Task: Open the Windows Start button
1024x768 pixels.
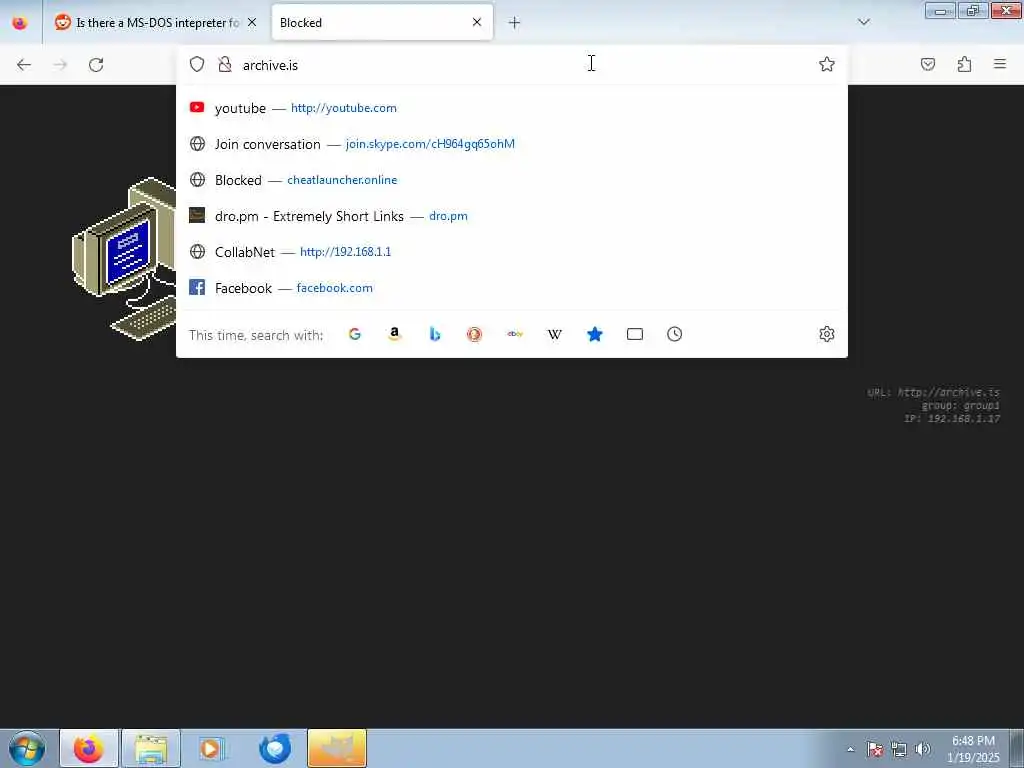Action: (x=27, y=748)
